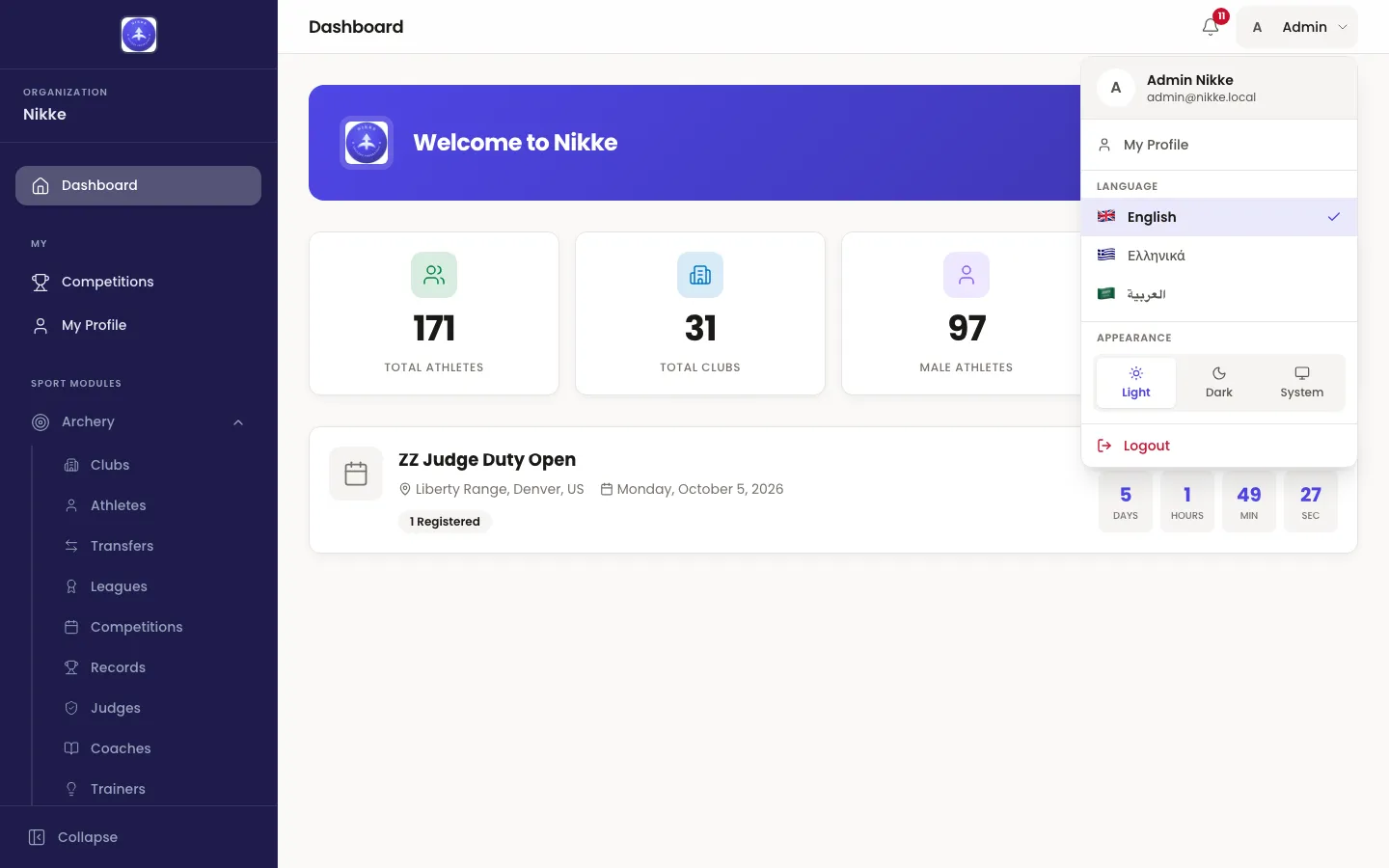Click the calendar icon on ZZ Judge Duty Open

(x=356, y=474)
